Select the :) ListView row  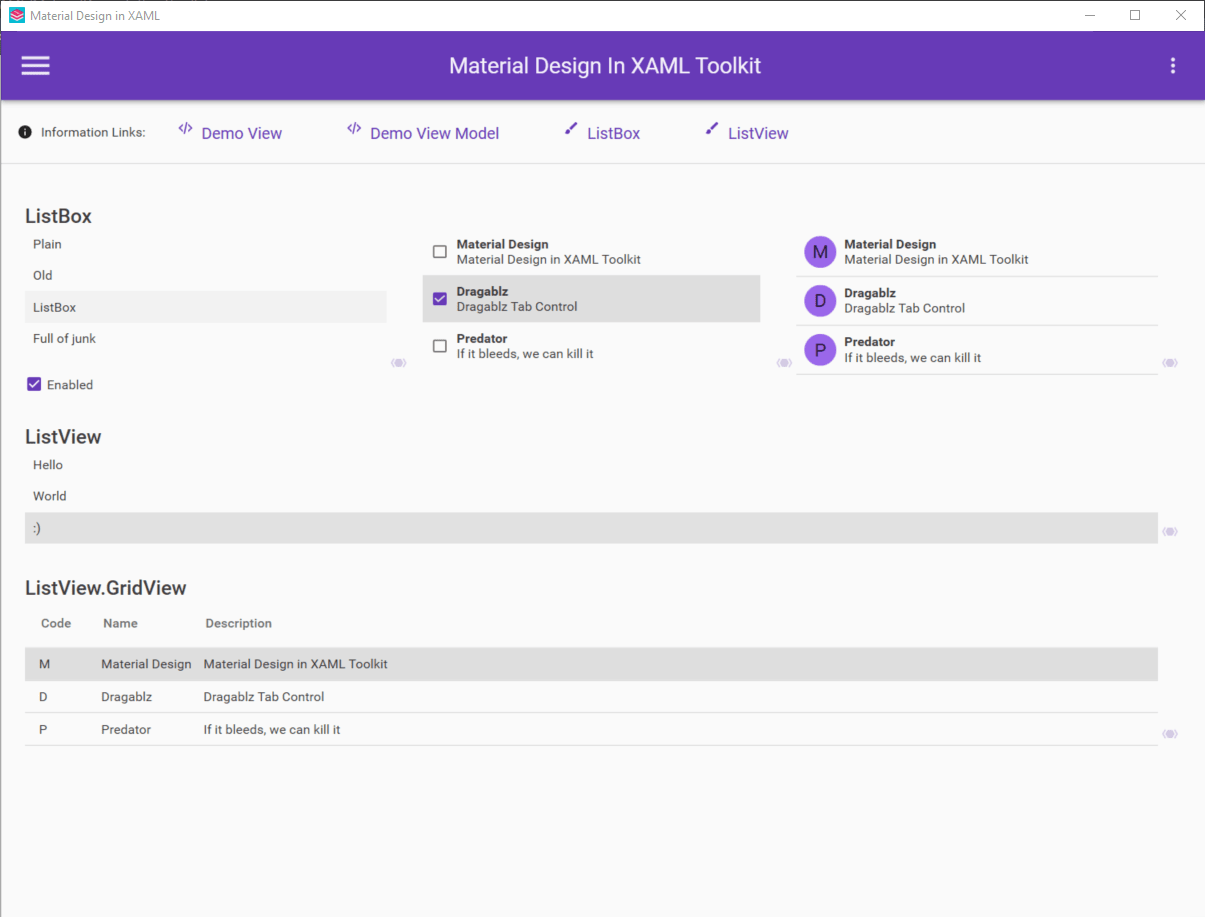point(591,528)
